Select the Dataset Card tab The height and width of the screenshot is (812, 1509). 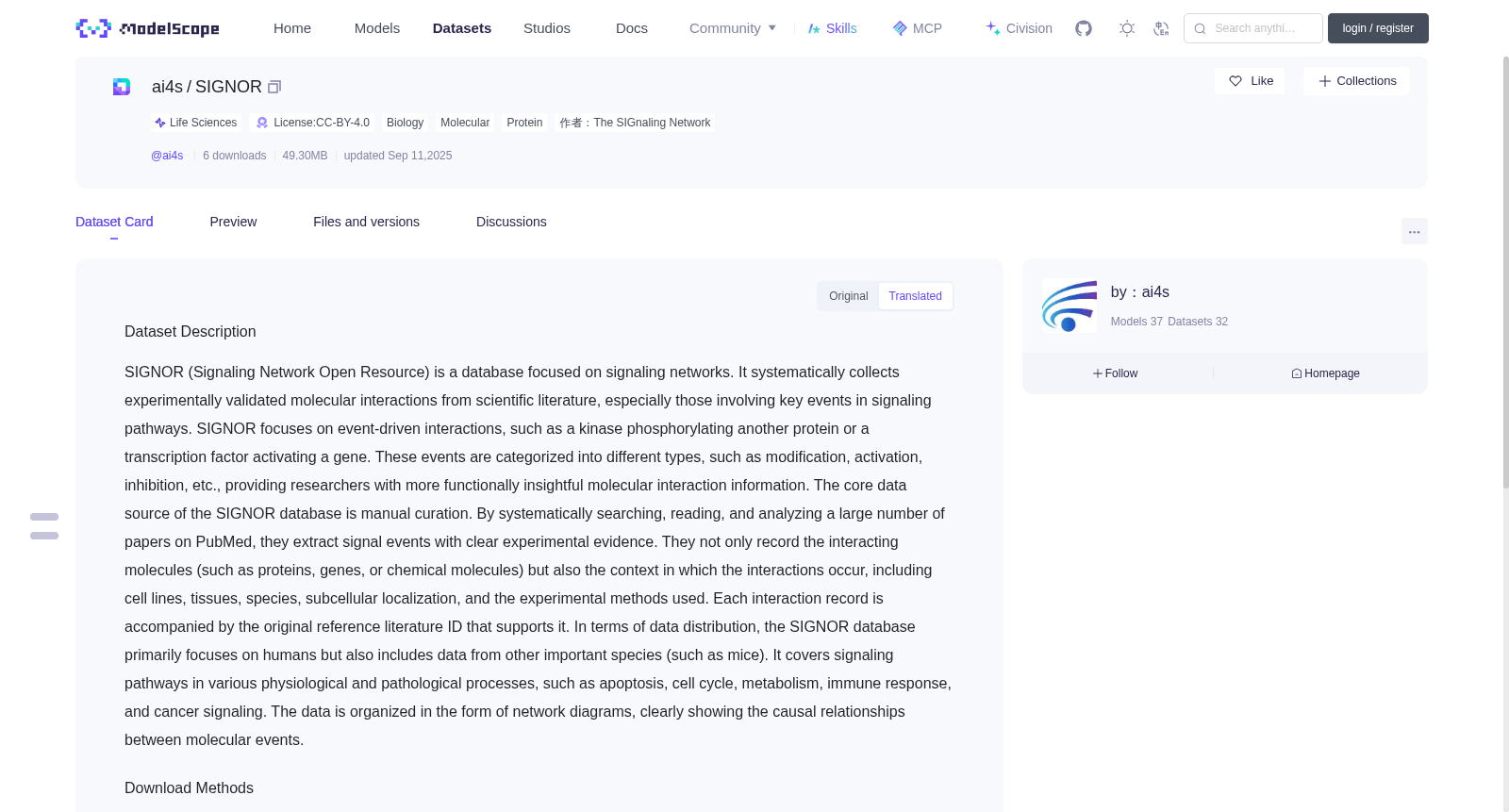pos(114,222)
